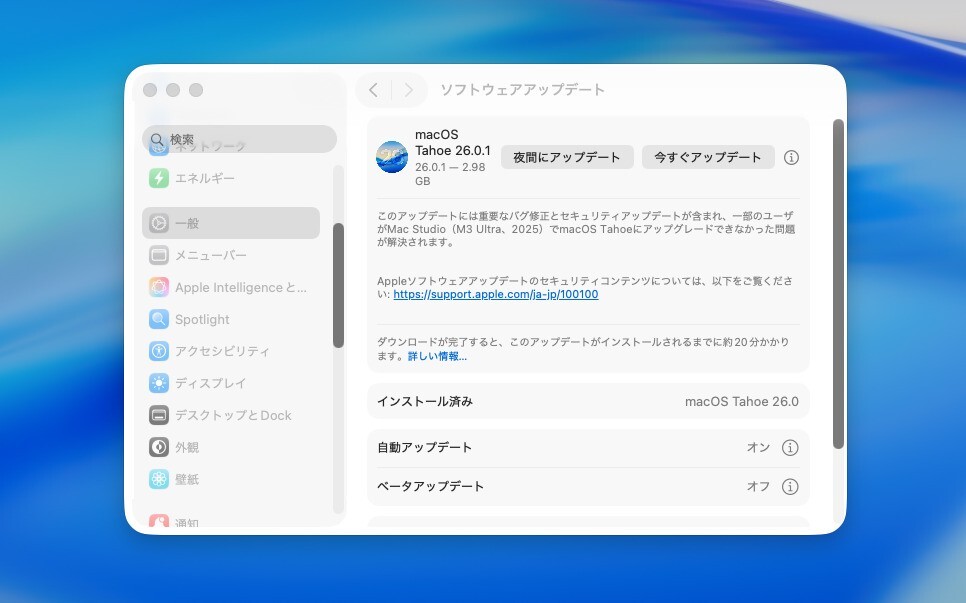Click the sidebar scrollbar thumb
966x603 pixels.
(x=338, y=286)
